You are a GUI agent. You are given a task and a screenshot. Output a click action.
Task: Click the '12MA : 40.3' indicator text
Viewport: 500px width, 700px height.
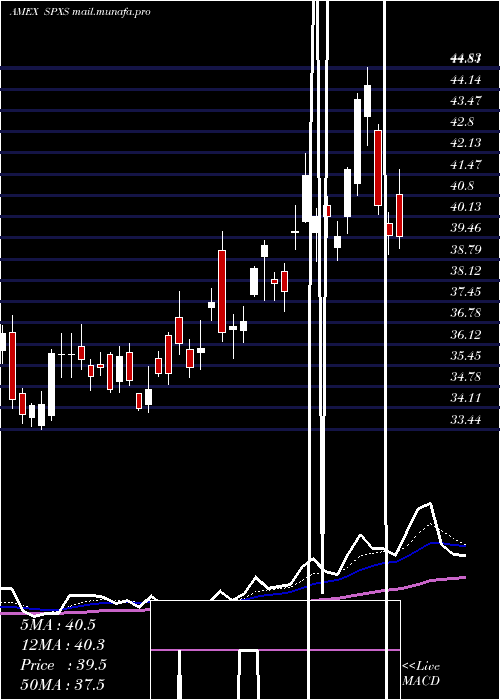[62, 645]
